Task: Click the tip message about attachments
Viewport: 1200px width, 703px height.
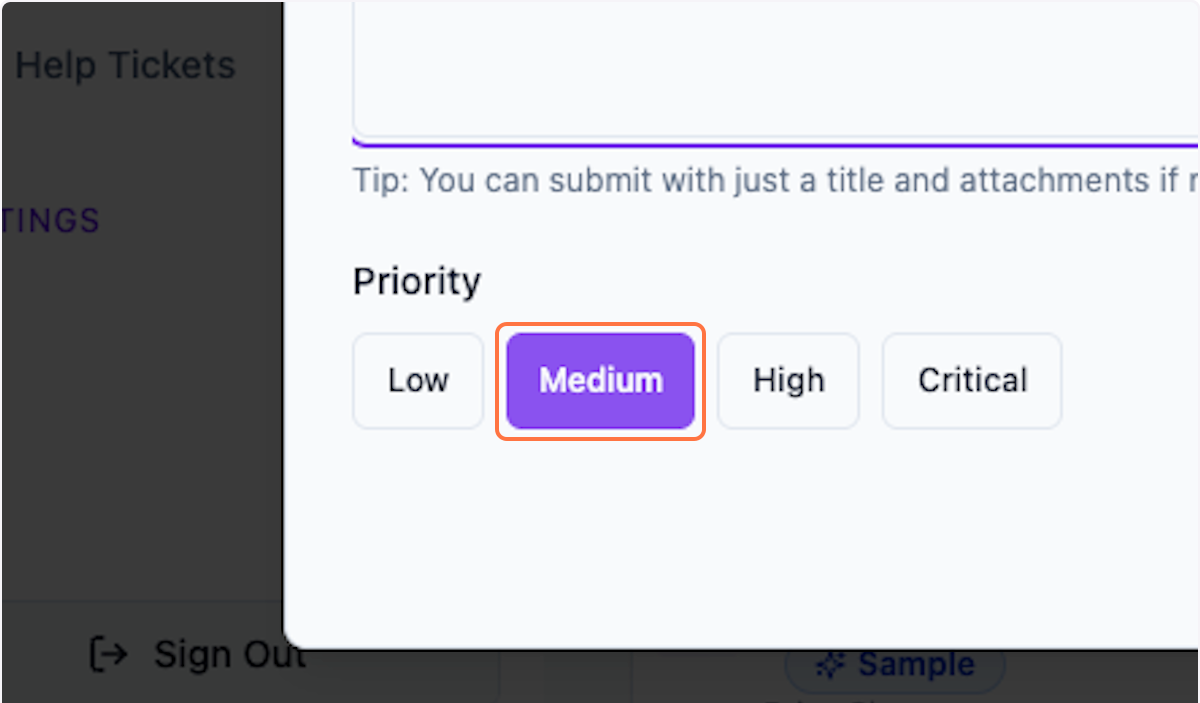Action: pos(700,180)
